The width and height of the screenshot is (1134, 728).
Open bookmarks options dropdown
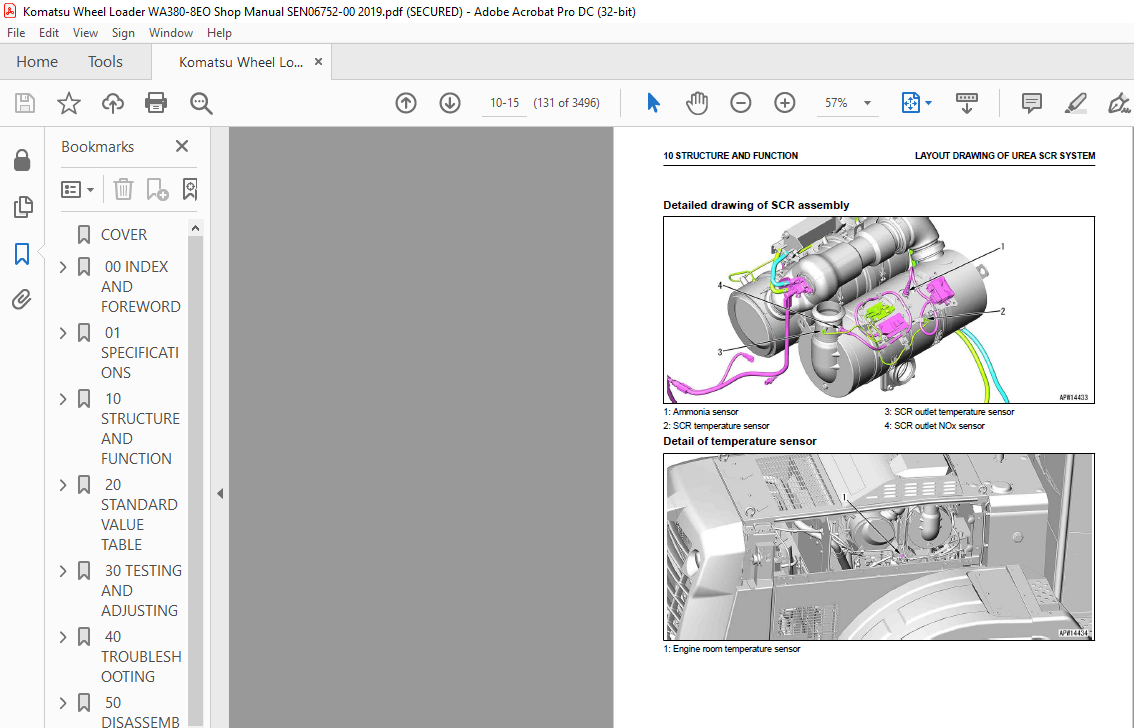(77, 189)
